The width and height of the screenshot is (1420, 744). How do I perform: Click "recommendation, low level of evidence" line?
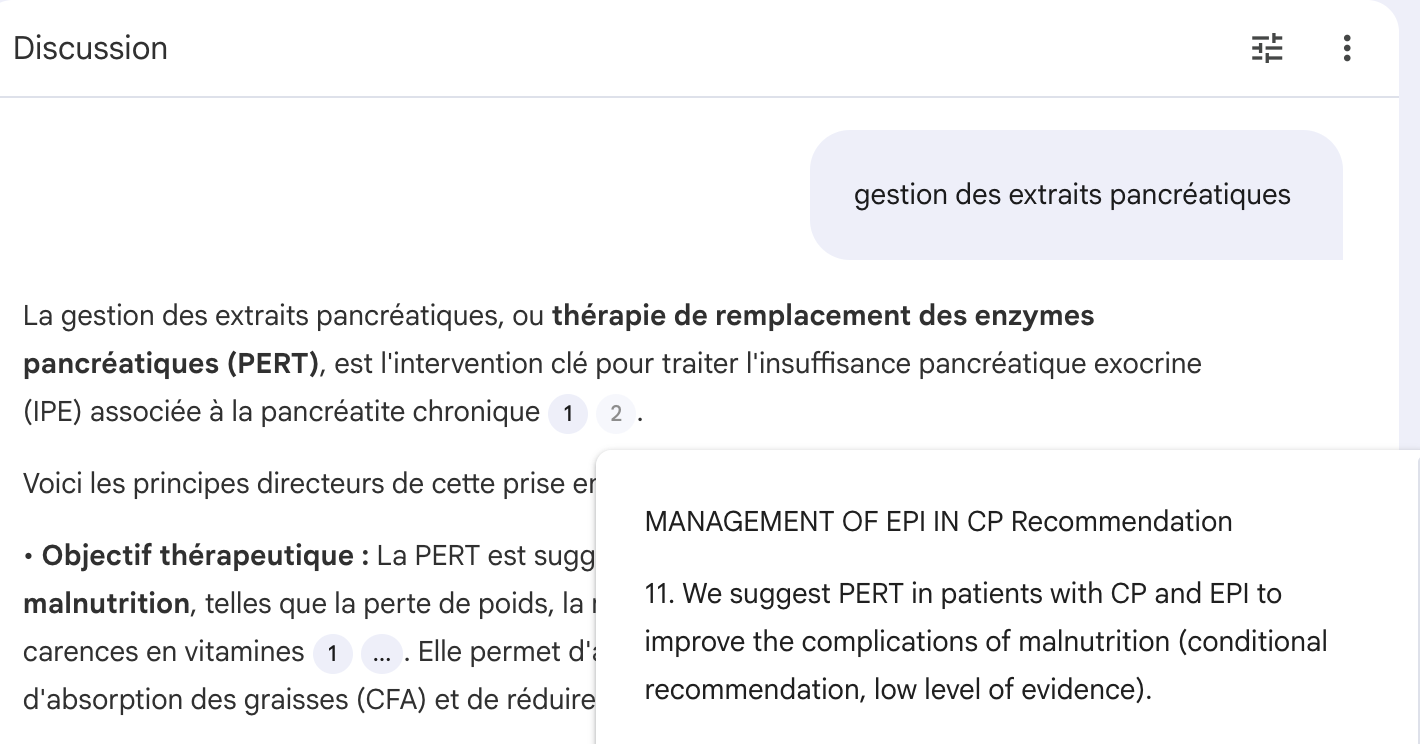click(897, 690)
